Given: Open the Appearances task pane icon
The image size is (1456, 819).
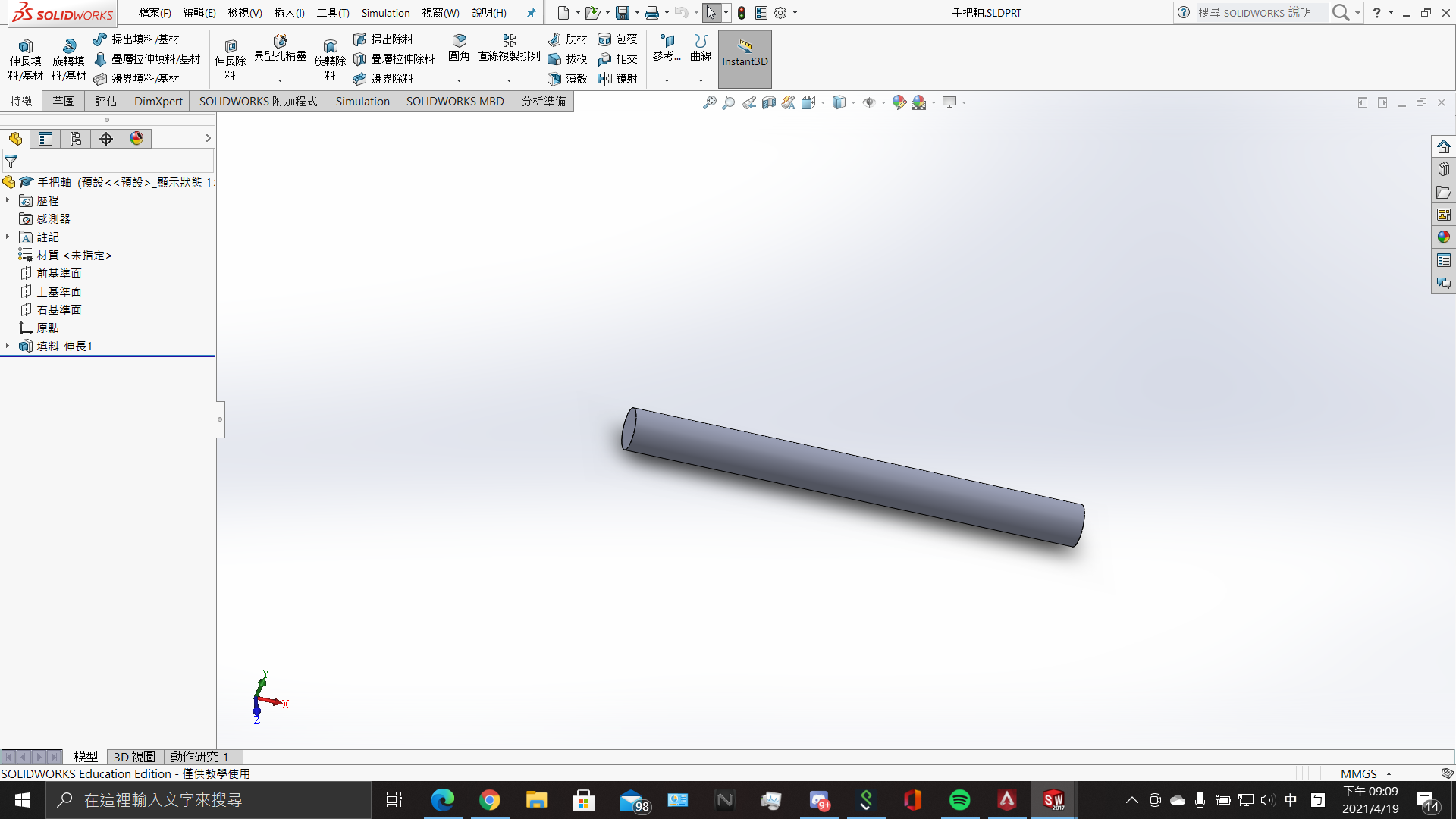Looking at the screenshot, I should (x=1443, y=237).
